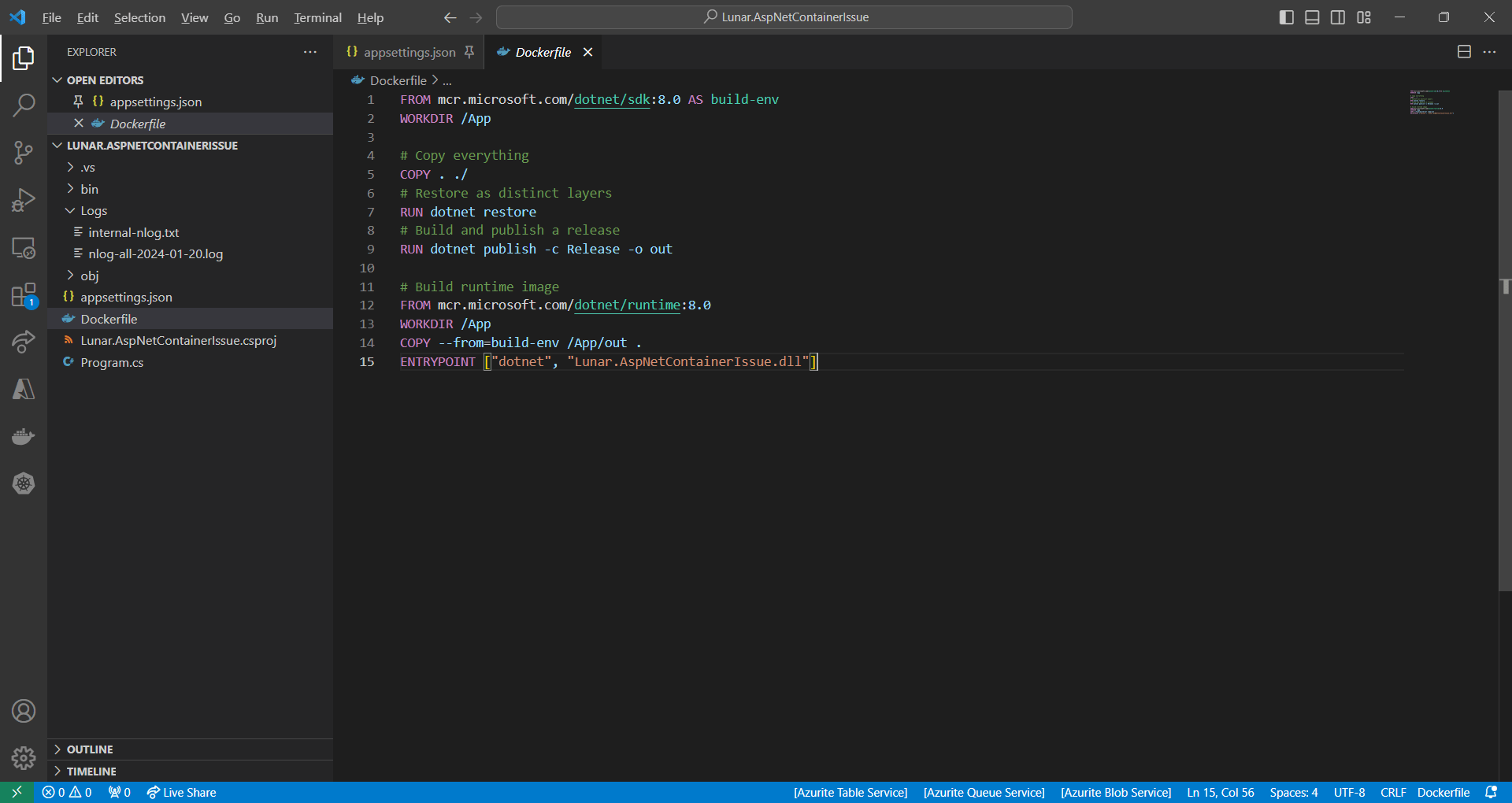
Task: Start Live Share from status bar
Action: [181, 793]
